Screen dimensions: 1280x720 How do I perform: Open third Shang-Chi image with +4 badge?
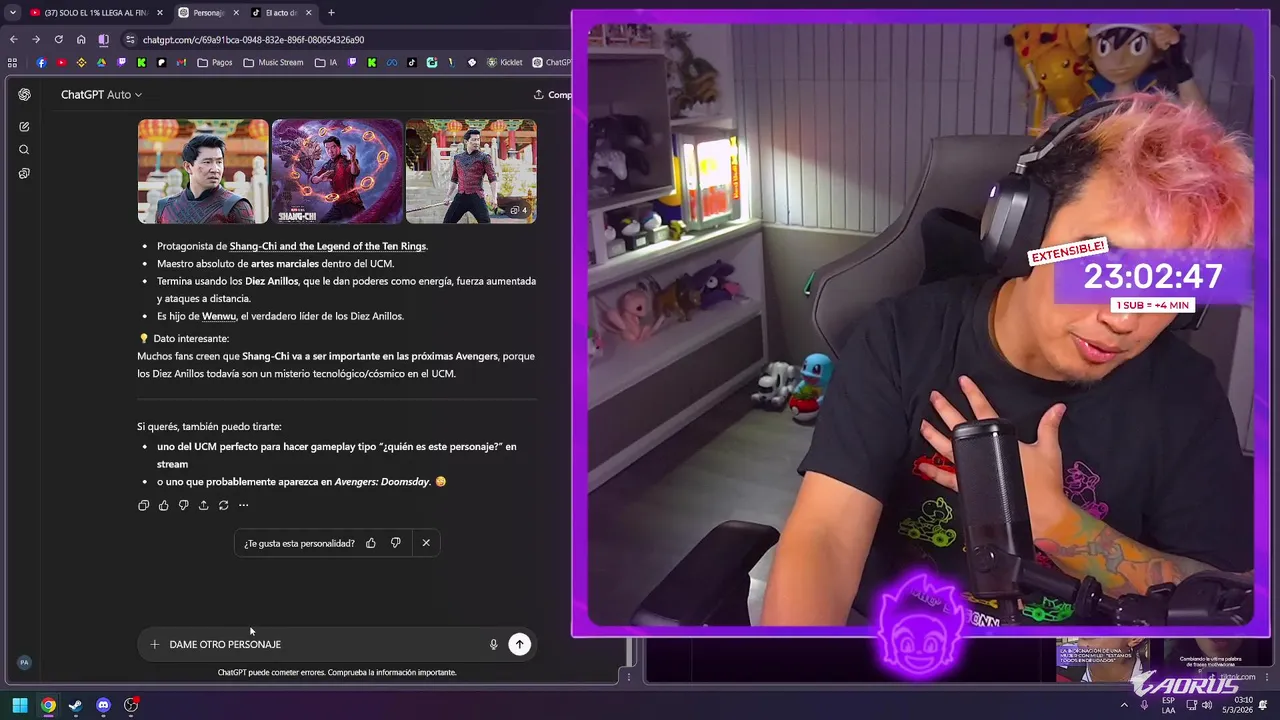[471, 171]
